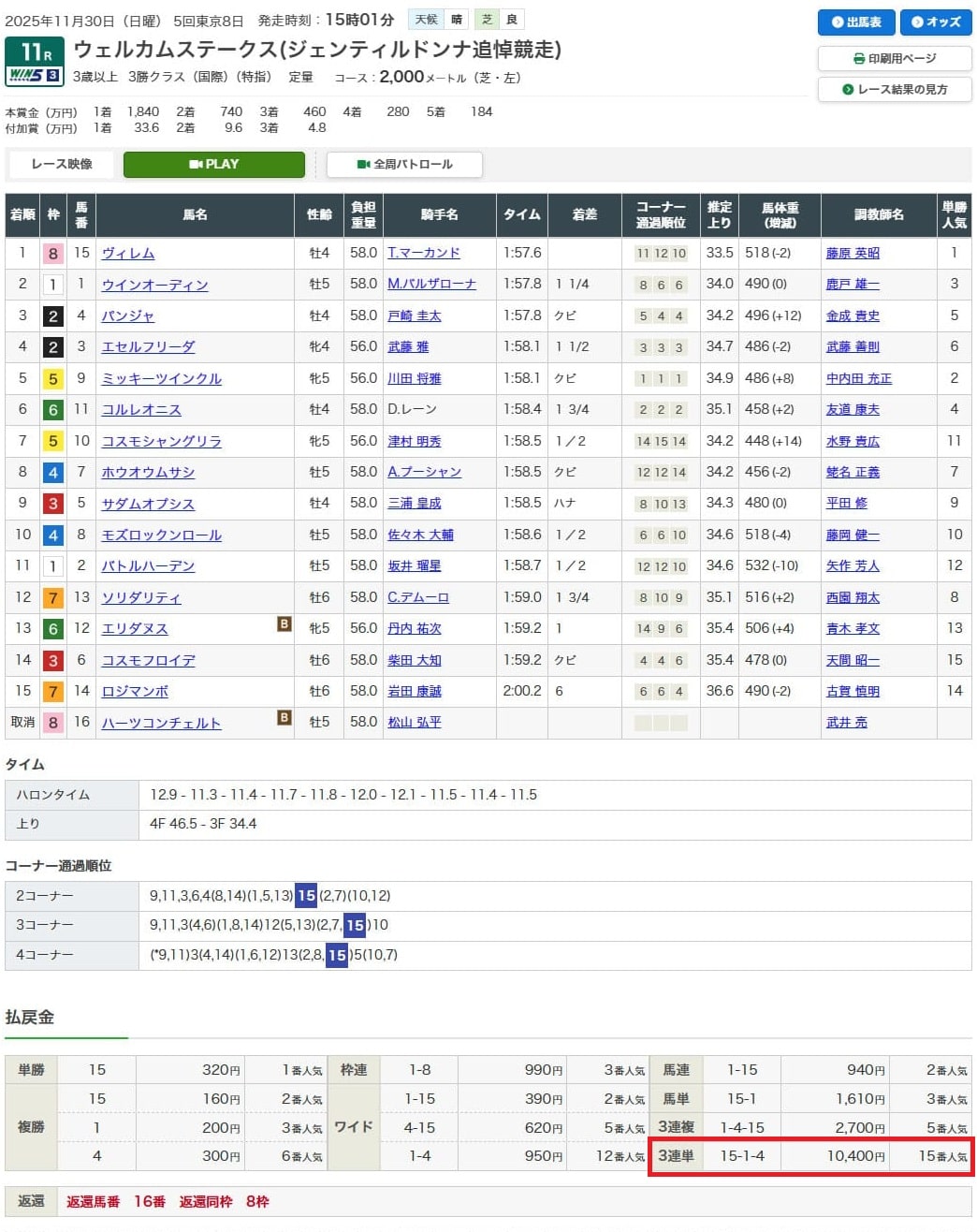Viewport: 977px width, 1232px height.
Task: Open the 出馬表 entry list
Action: 855,22
